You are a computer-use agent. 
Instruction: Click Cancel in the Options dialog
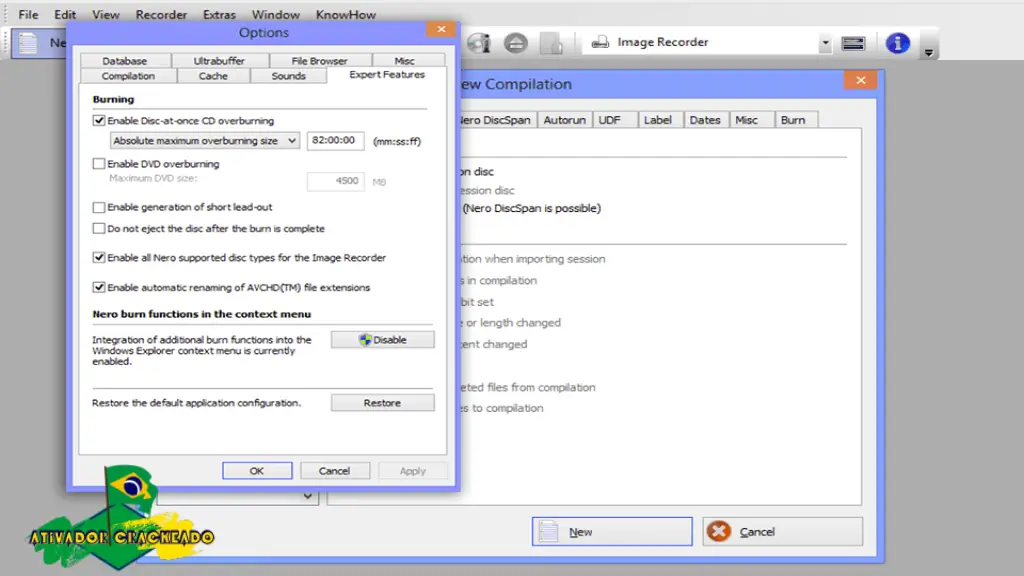click(334, 471)
